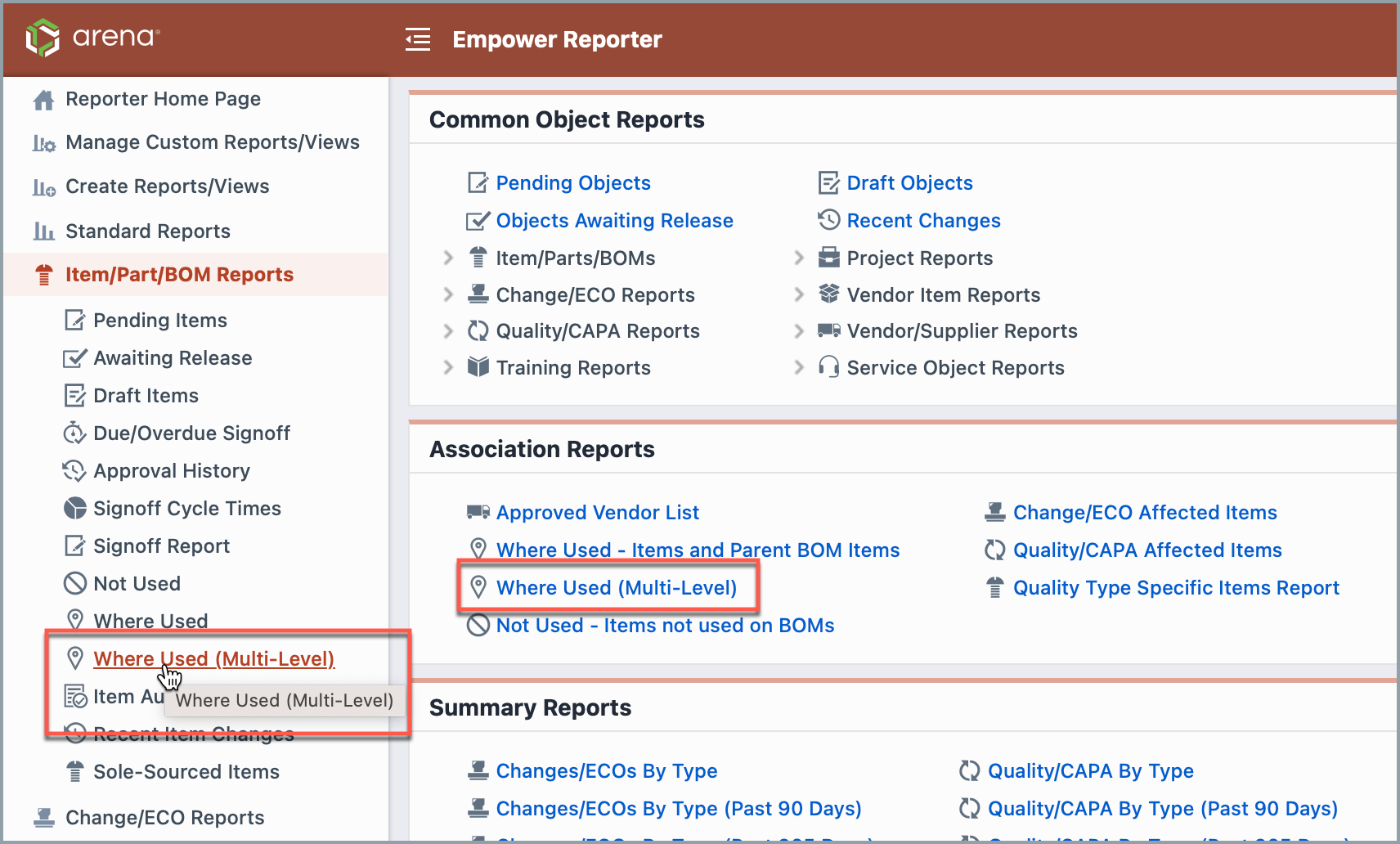Click the stamp icon beside Change/ECO Affected Items

tap(994, 512)
